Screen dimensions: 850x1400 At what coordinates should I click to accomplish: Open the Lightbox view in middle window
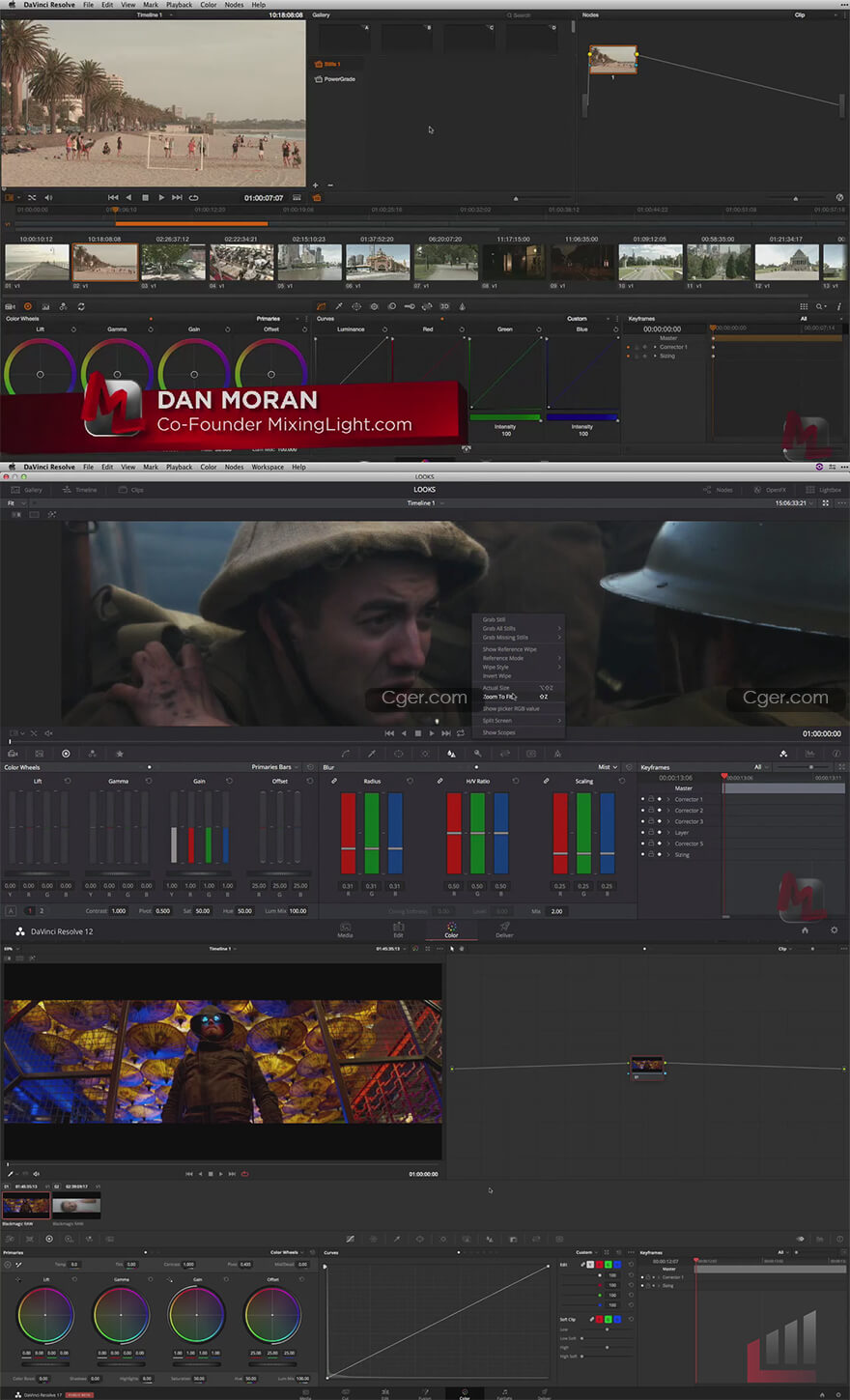824,490
